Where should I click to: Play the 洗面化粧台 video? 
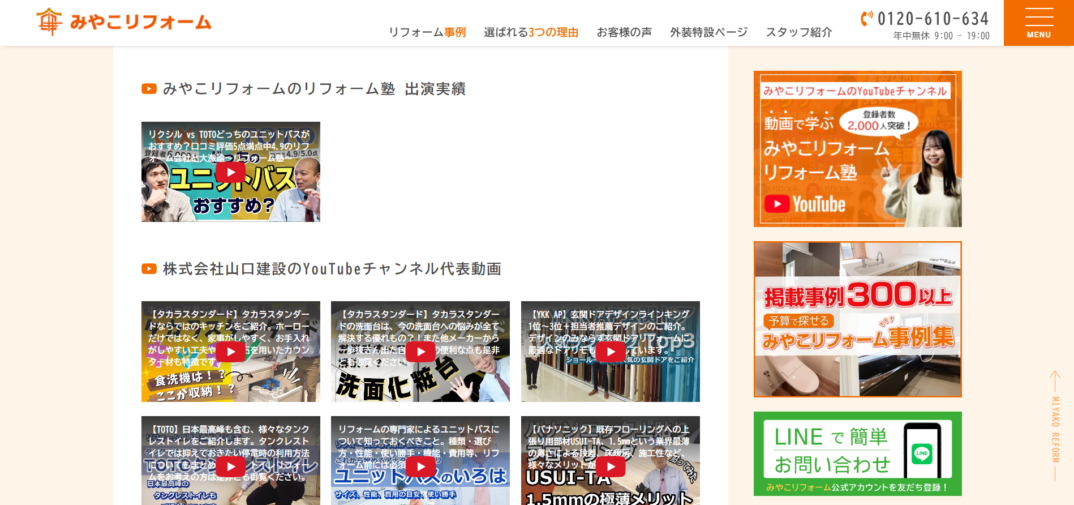[x=420, y=352]
